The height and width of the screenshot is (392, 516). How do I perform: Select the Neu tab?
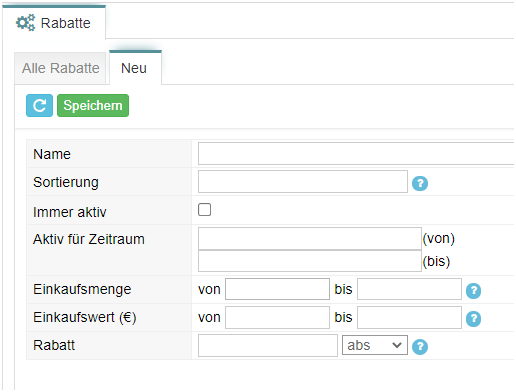tap(134, 68)
